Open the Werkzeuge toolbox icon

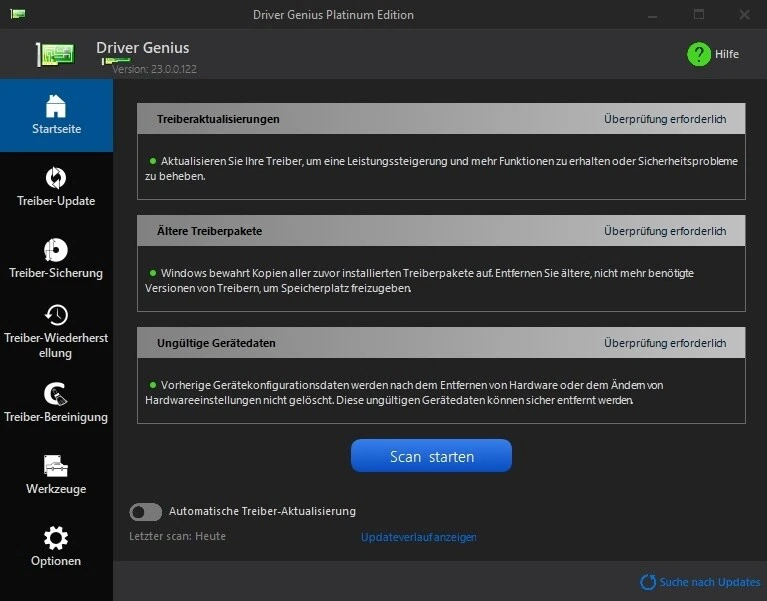(56, 466)
